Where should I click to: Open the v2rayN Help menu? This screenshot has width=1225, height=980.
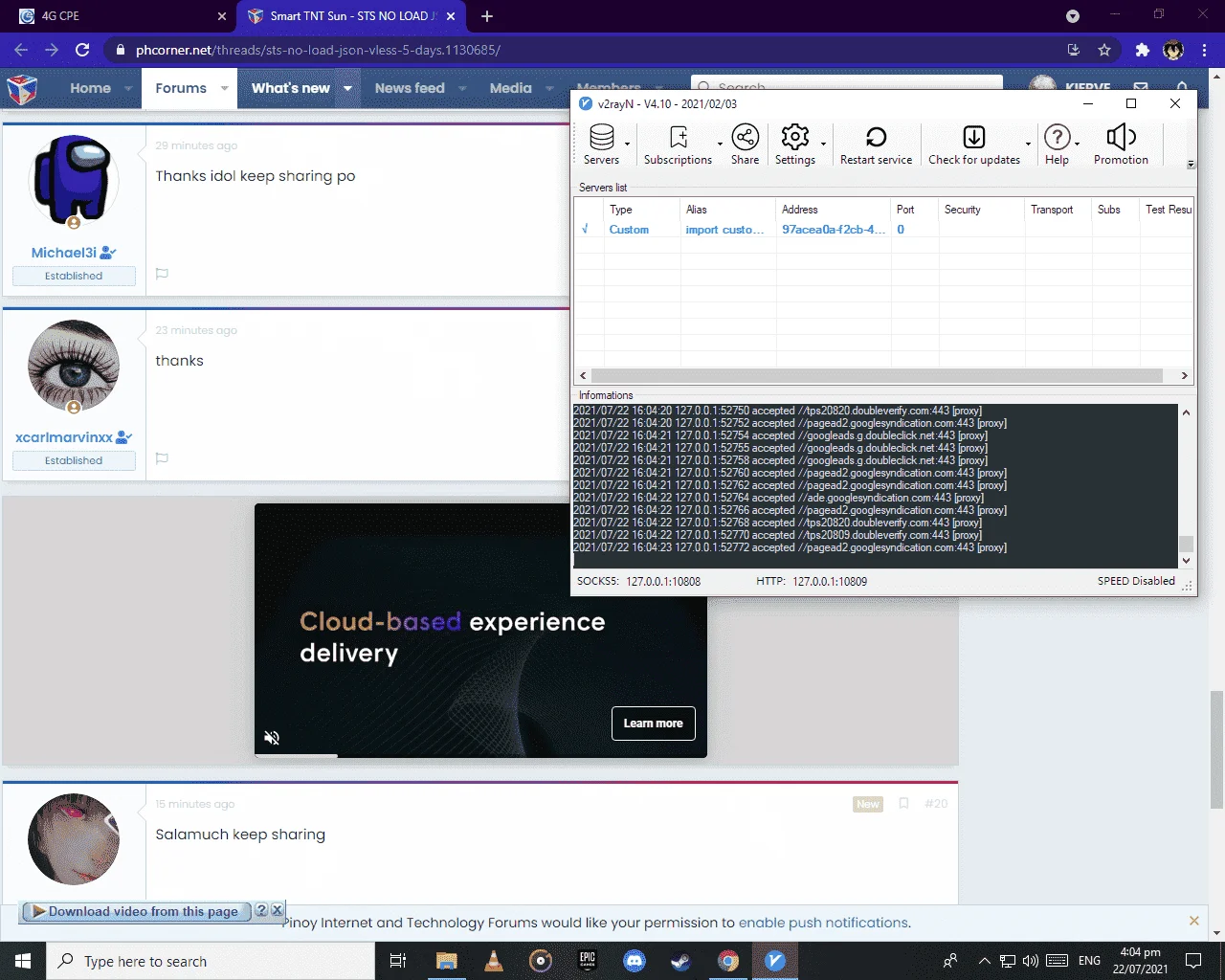[1057, 145]
